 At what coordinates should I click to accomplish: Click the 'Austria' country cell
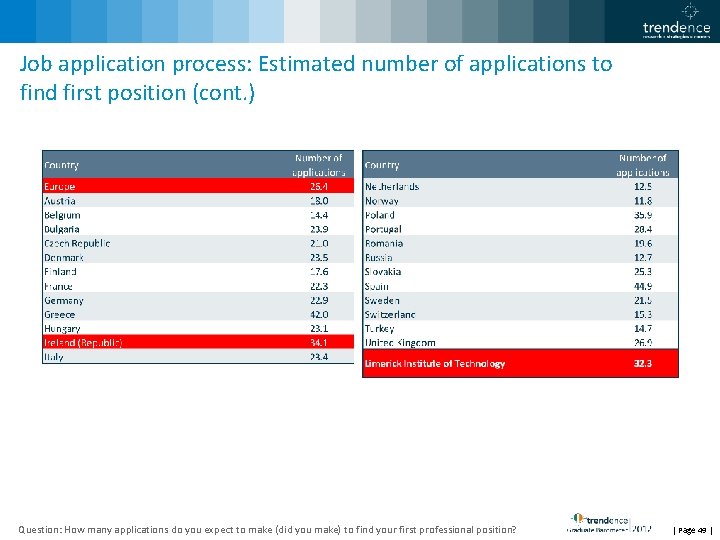tap(60, 201)
